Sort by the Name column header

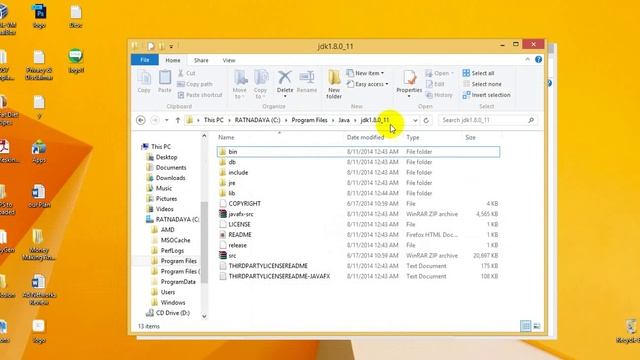[226, 138]
